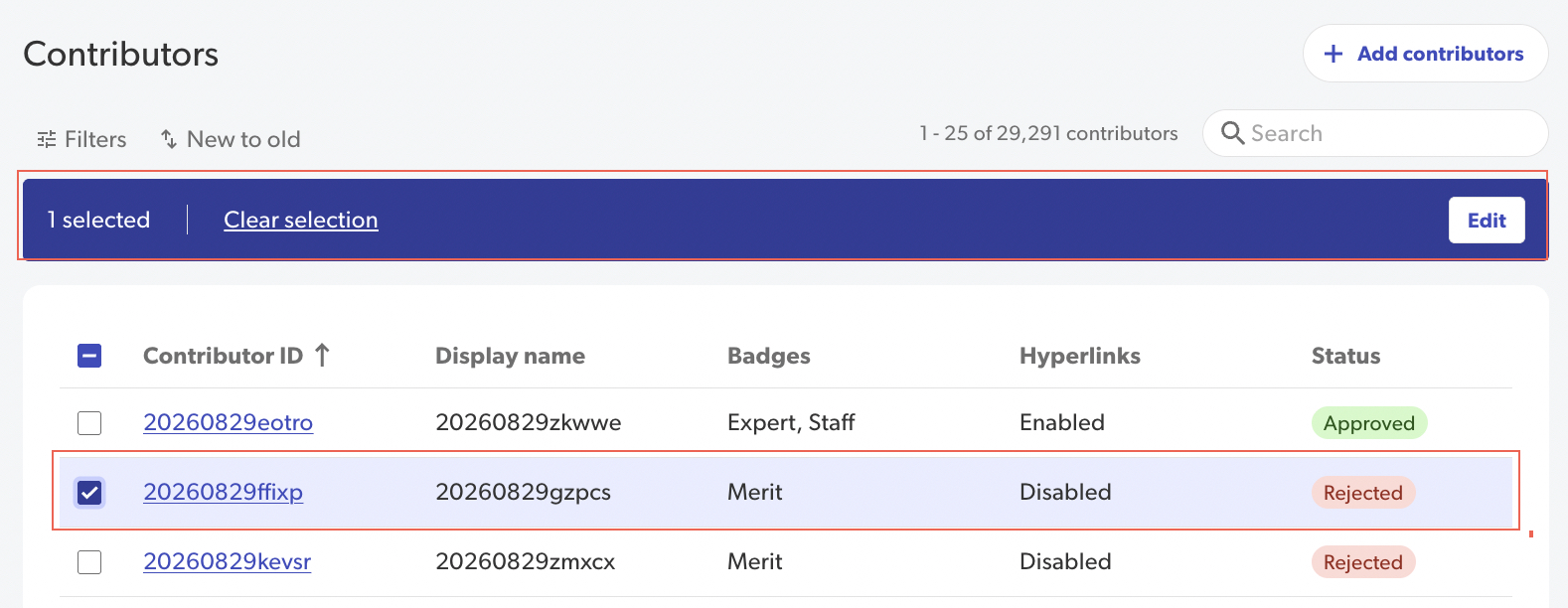Click display name 20260829zkwwe
This screenshot has width=1568, height=608.
tap(529, 422)
